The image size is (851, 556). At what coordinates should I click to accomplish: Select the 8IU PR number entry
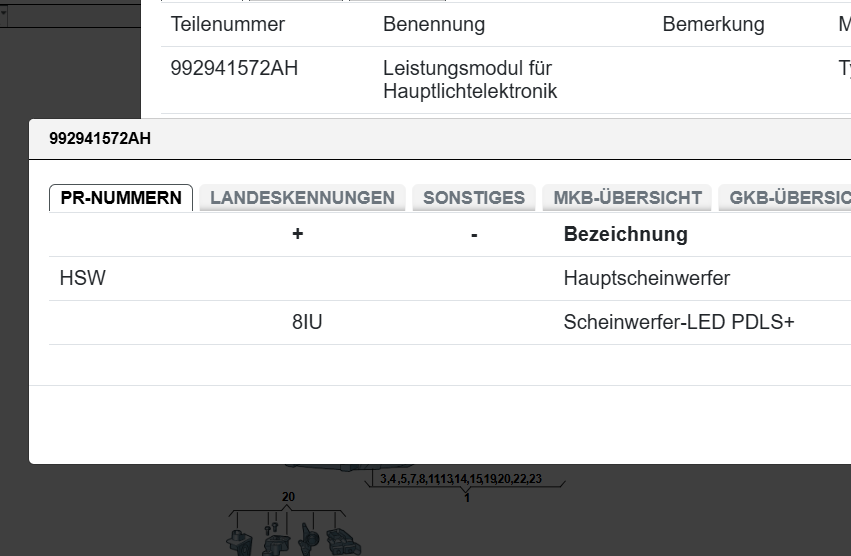[307, 323]
